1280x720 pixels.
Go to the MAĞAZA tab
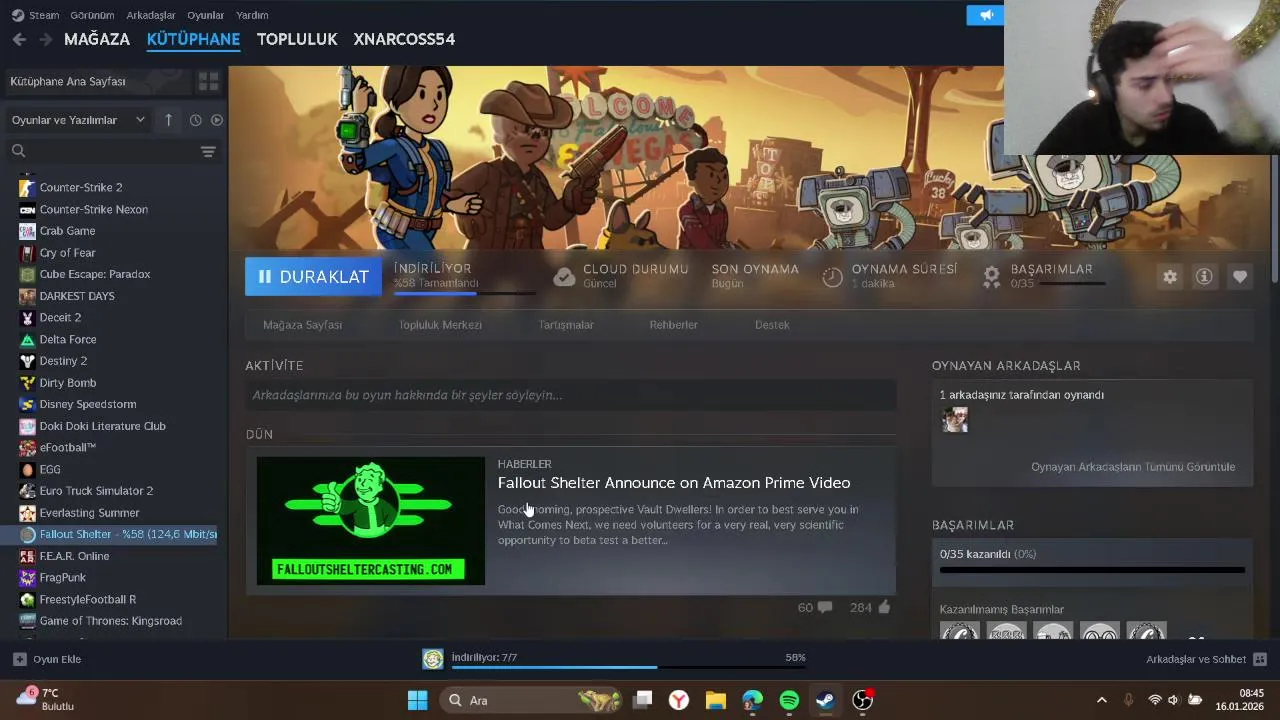click(97, 39)
